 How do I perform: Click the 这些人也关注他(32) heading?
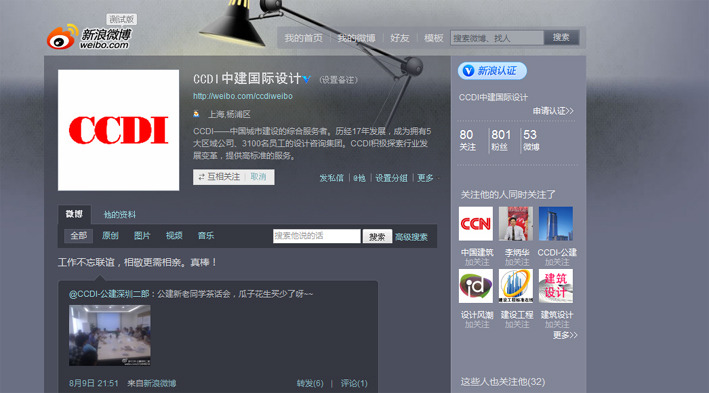point(503,382)
